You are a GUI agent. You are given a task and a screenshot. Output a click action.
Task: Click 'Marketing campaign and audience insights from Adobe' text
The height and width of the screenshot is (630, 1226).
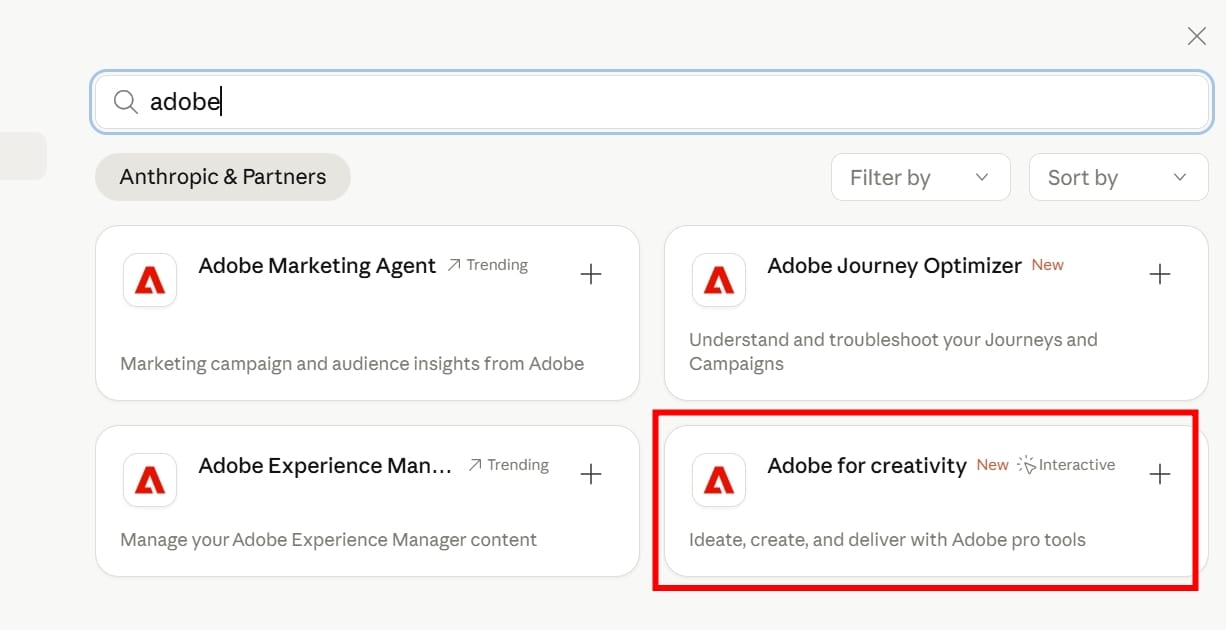(x=352, y=364)
